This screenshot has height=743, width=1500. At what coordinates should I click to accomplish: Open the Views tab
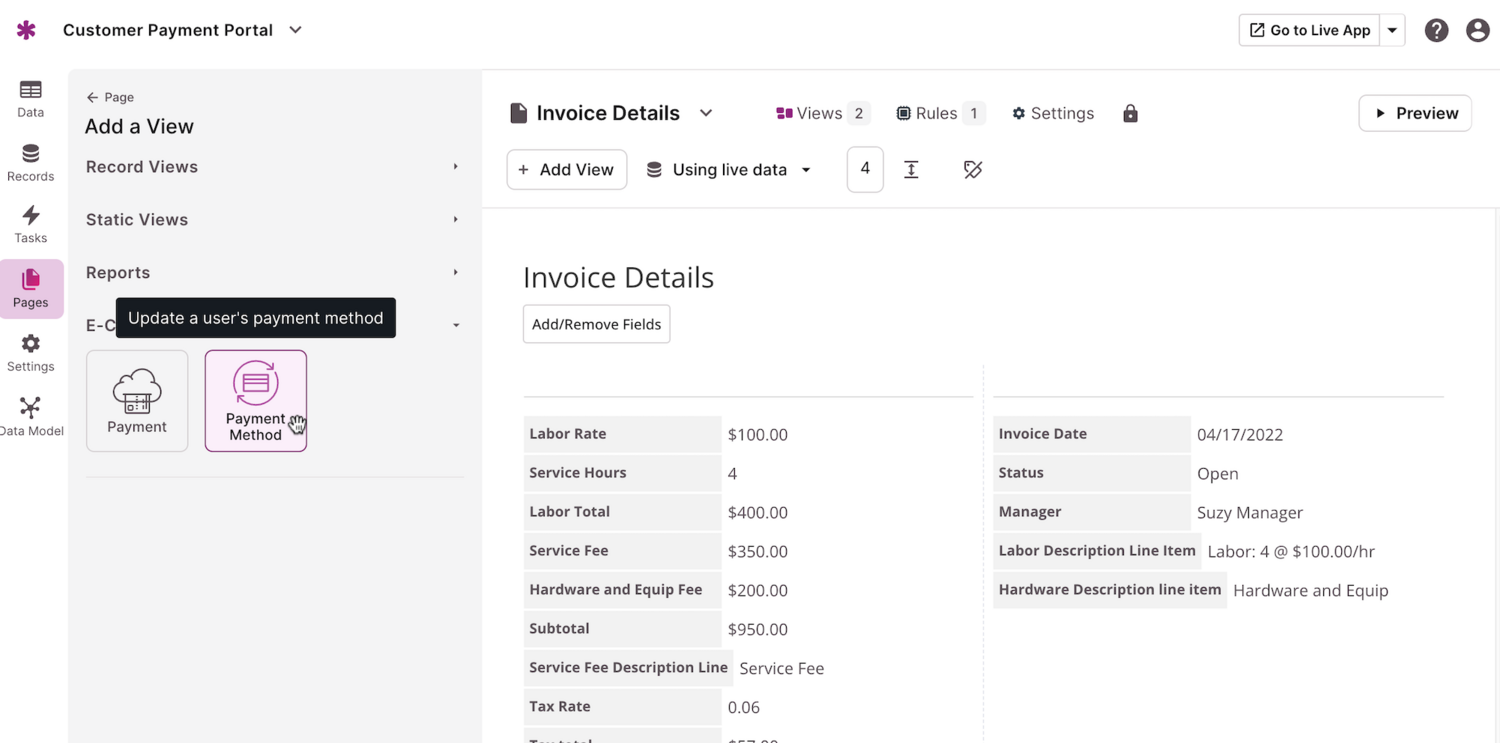point(820,113)
